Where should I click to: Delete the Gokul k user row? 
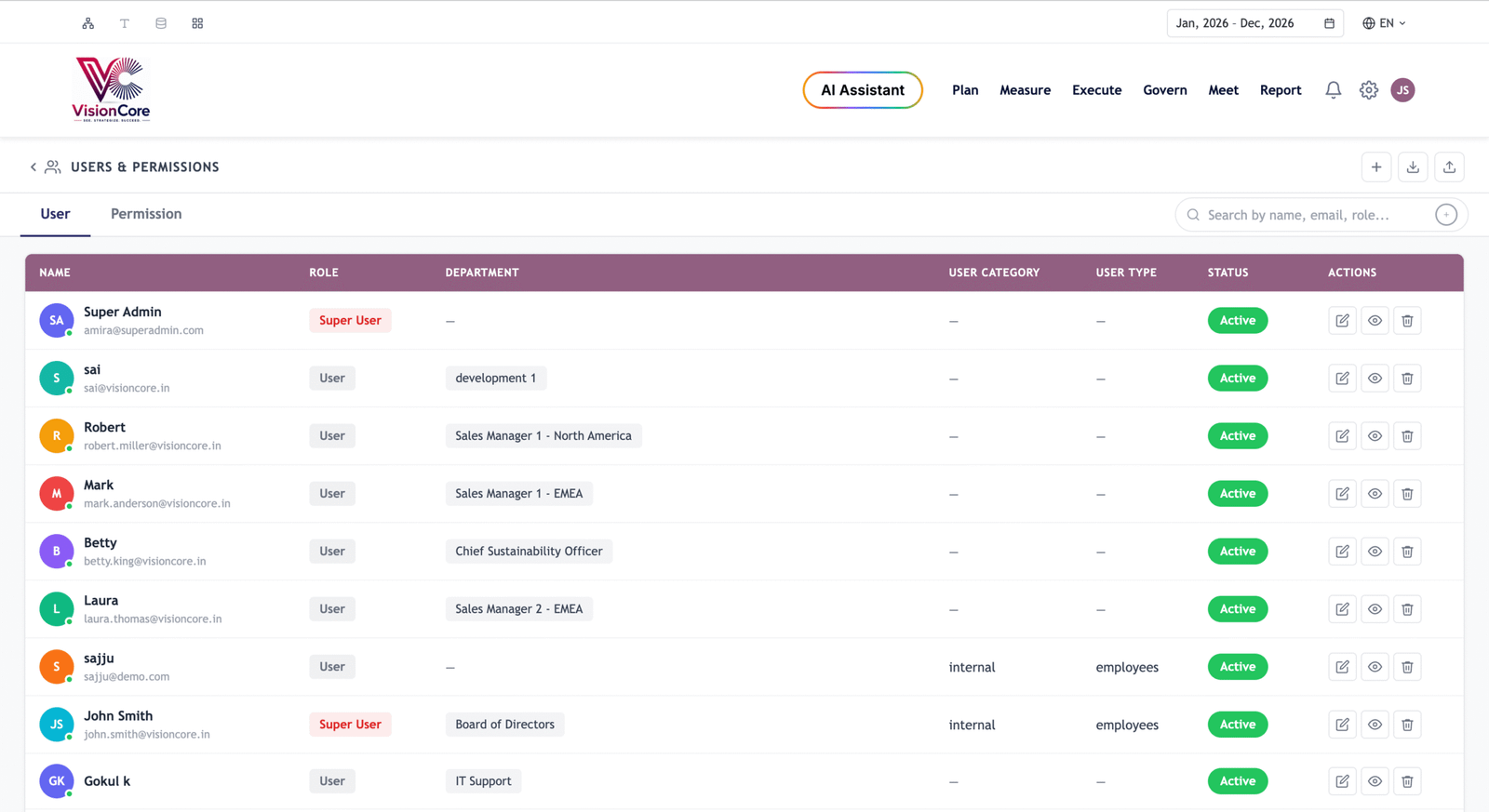coord(1407,781)
